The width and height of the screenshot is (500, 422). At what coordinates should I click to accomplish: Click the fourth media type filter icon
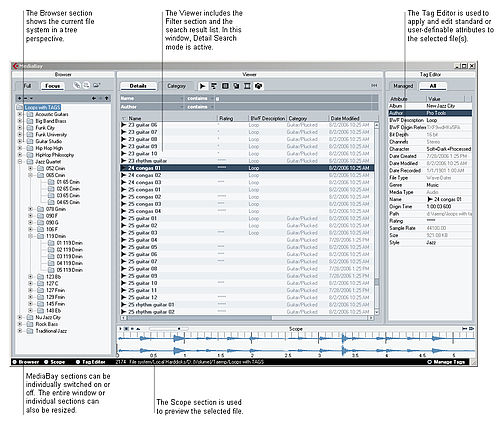(236, 86)
